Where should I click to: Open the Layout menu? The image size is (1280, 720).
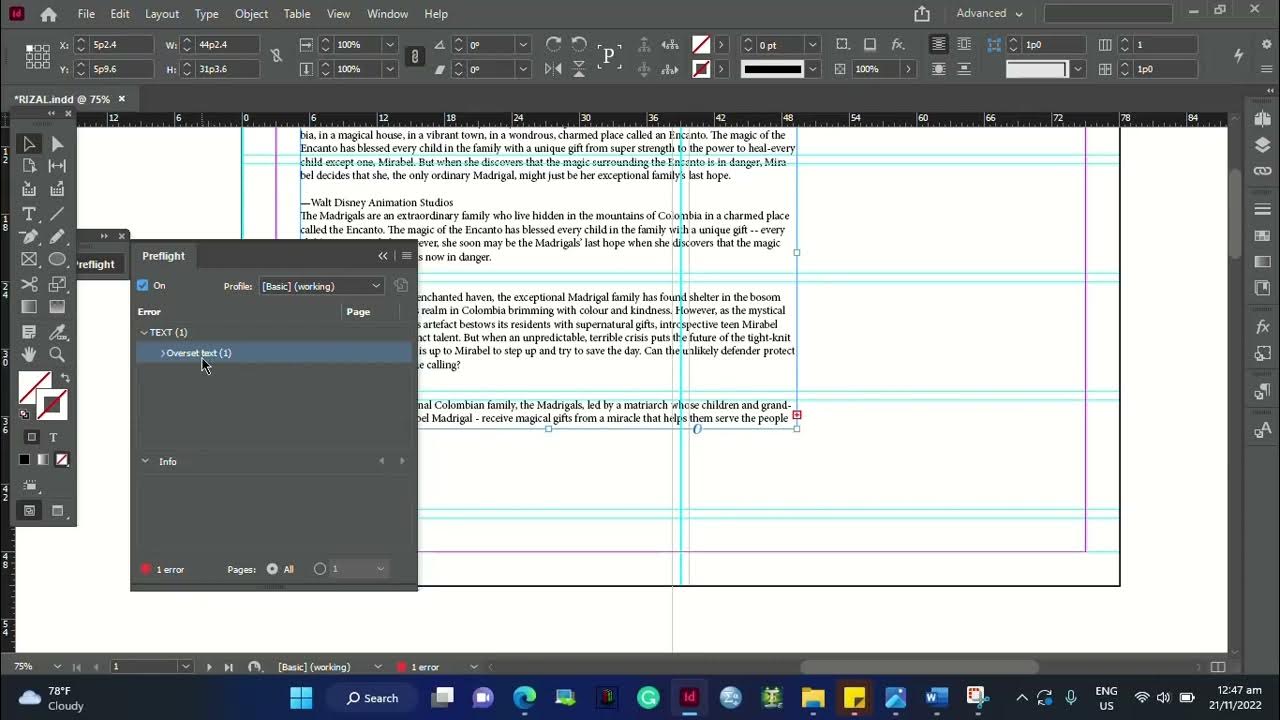click(x=162, y=14)
